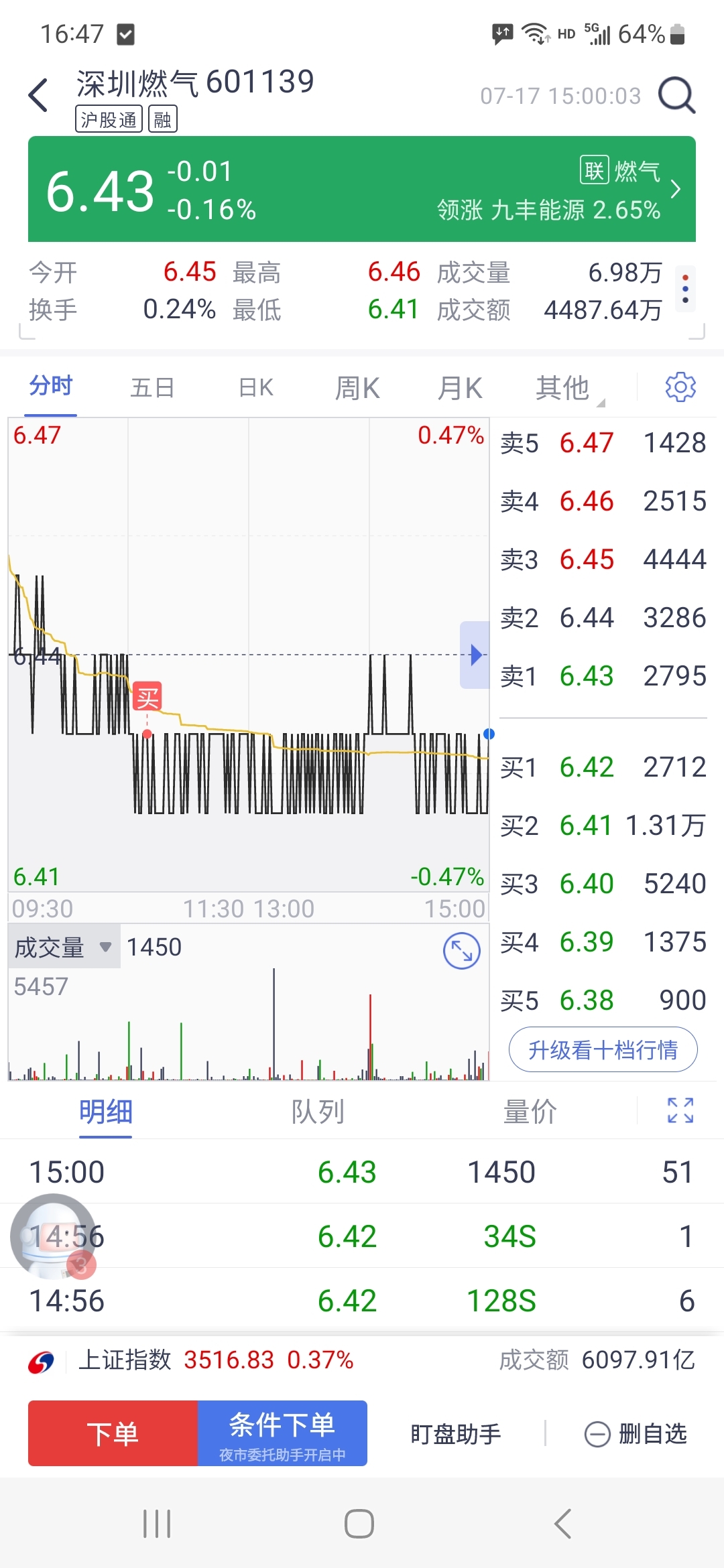The image size is (724, 1568).
Task: Expand the 其他 chart period dropdown
Action: click(570, 388)
